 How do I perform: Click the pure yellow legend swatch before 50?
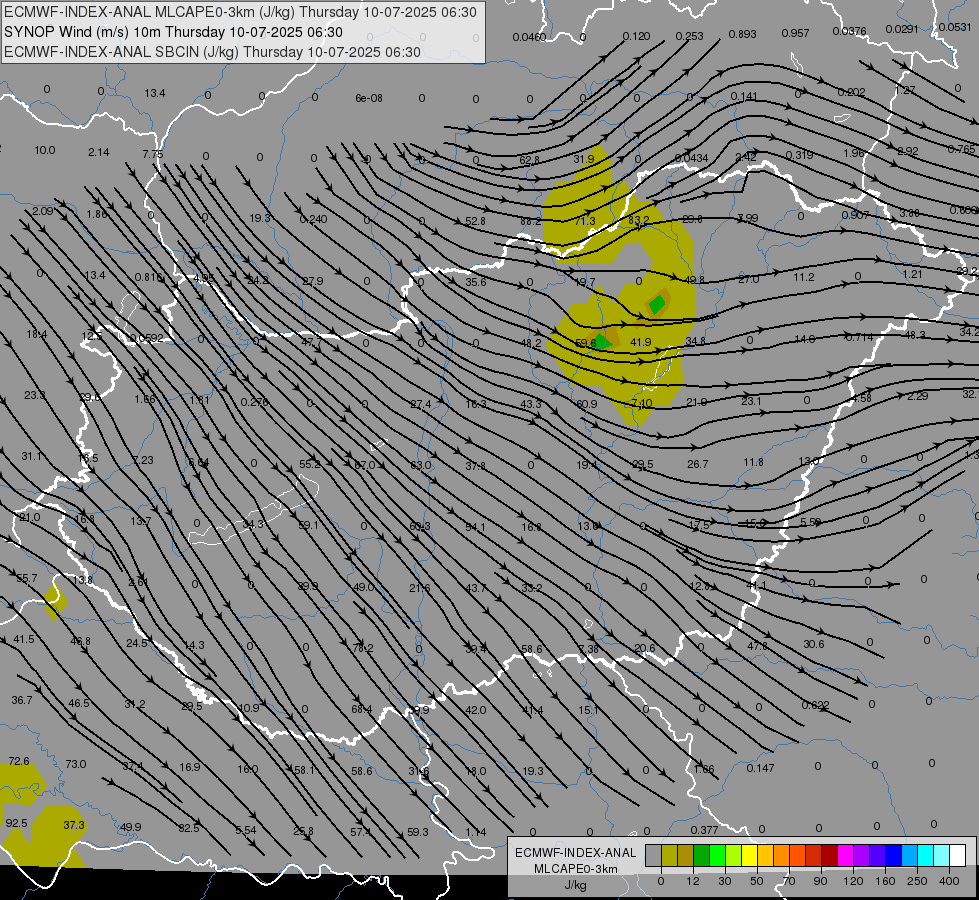pos(749,856)
